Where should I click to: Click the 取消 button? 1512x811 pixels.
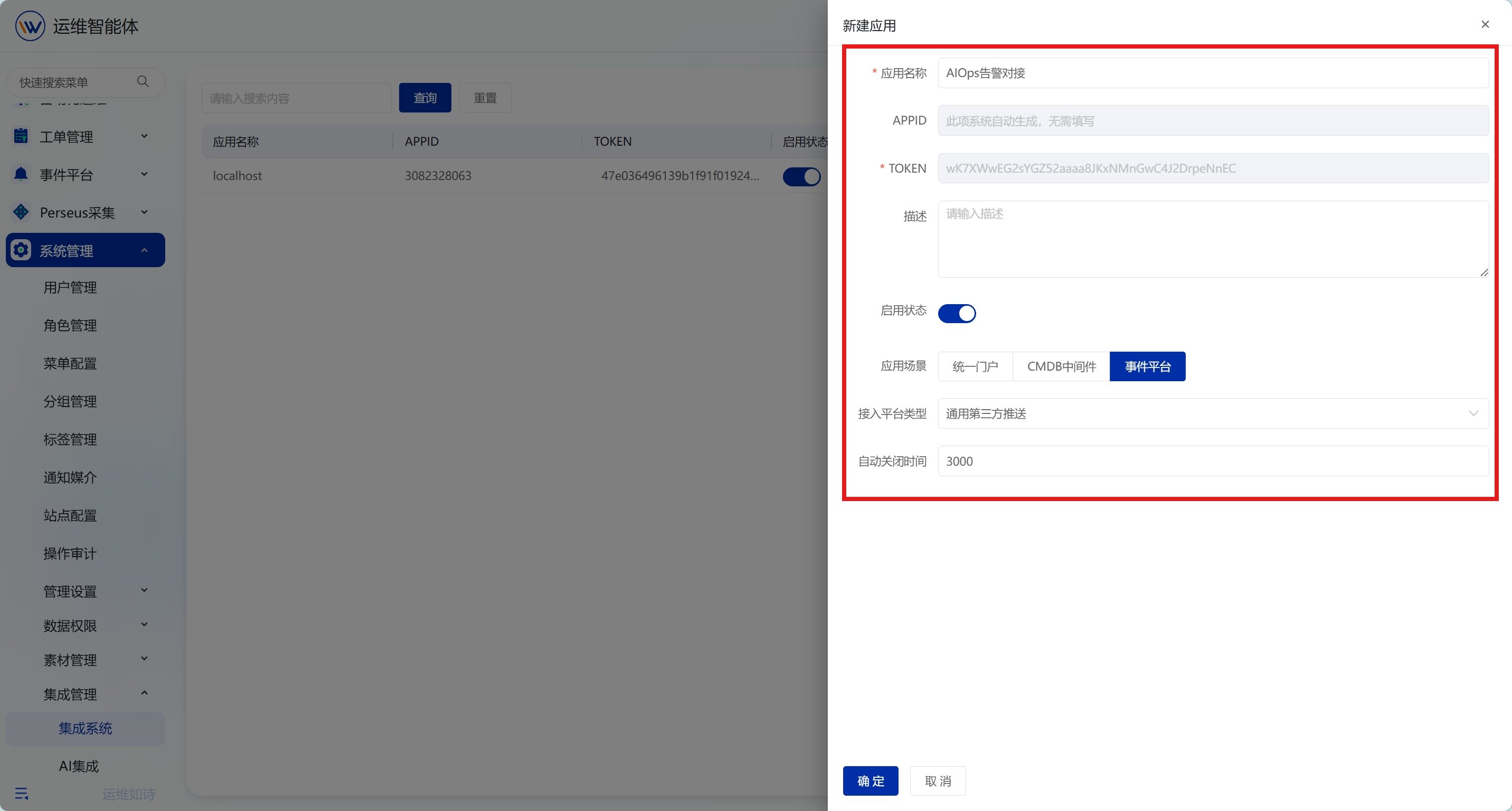click(x=938, y=780)
